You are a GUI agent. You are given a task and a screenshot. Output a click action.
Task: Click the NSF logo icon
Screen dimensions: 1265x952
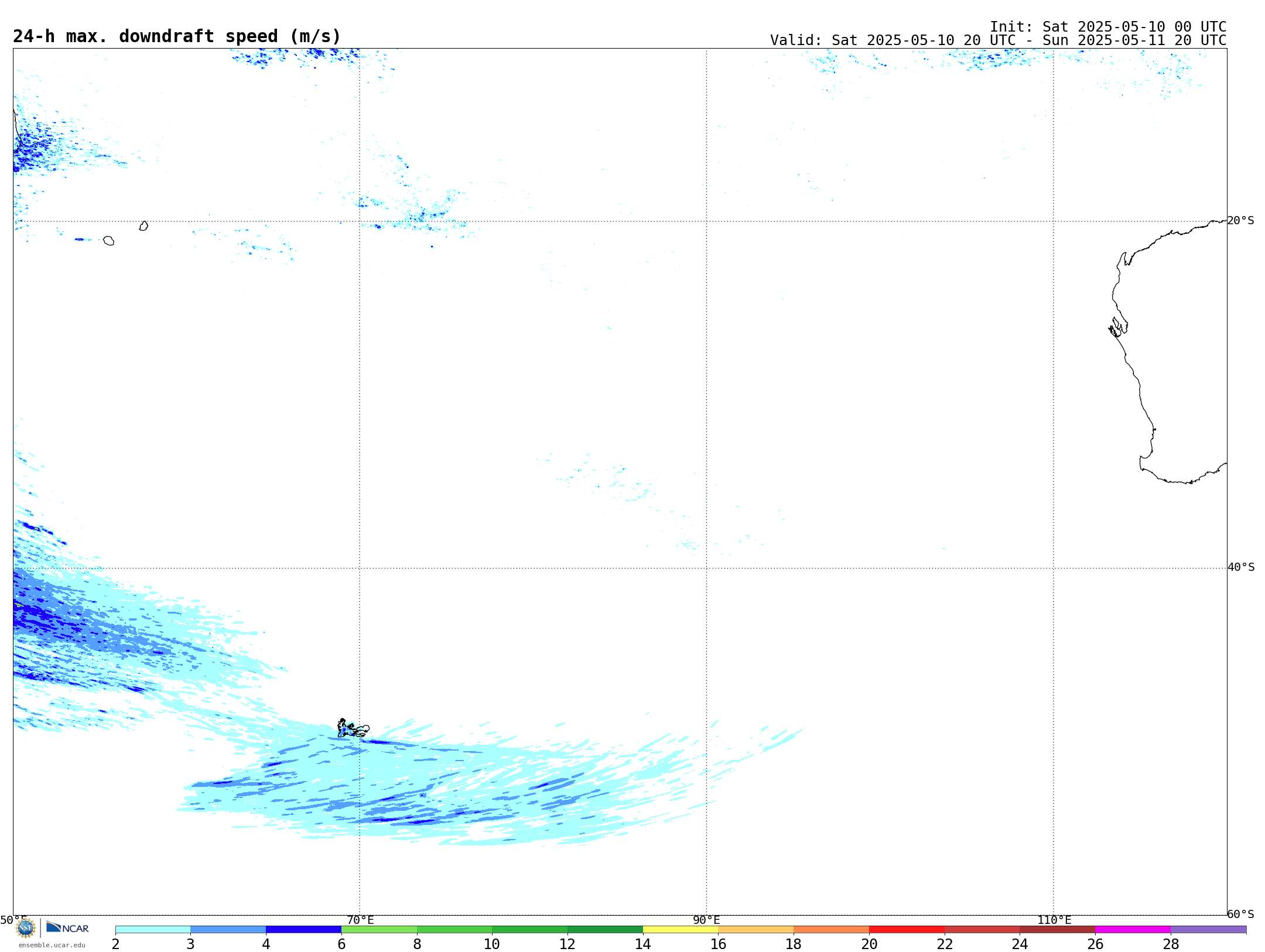coord(26,928)
